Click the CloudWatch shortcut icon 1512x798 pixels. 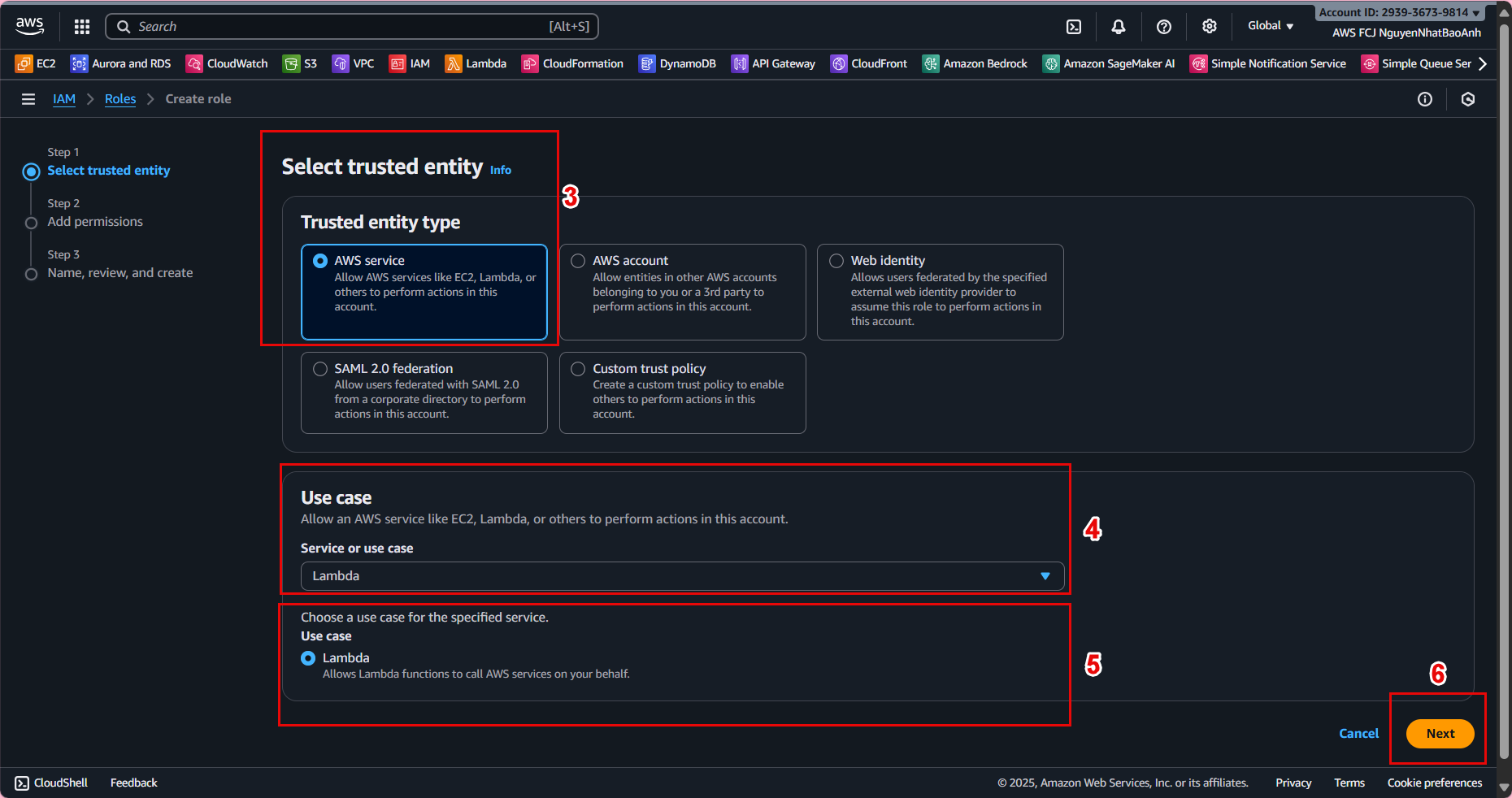pyautogui.click(x=194, y=63)
